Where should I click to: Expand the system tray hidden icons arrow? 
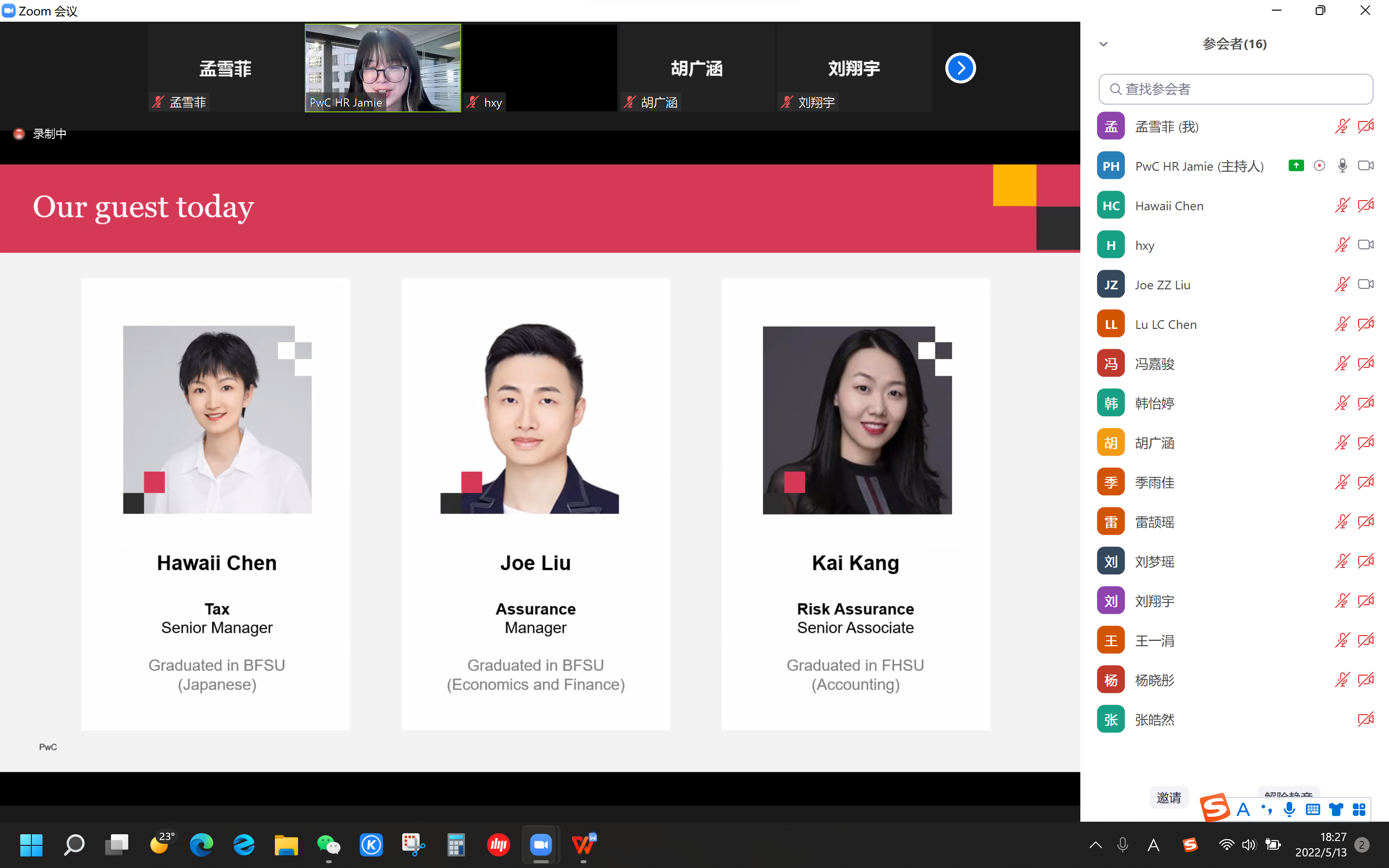[x=1095, y=844]
